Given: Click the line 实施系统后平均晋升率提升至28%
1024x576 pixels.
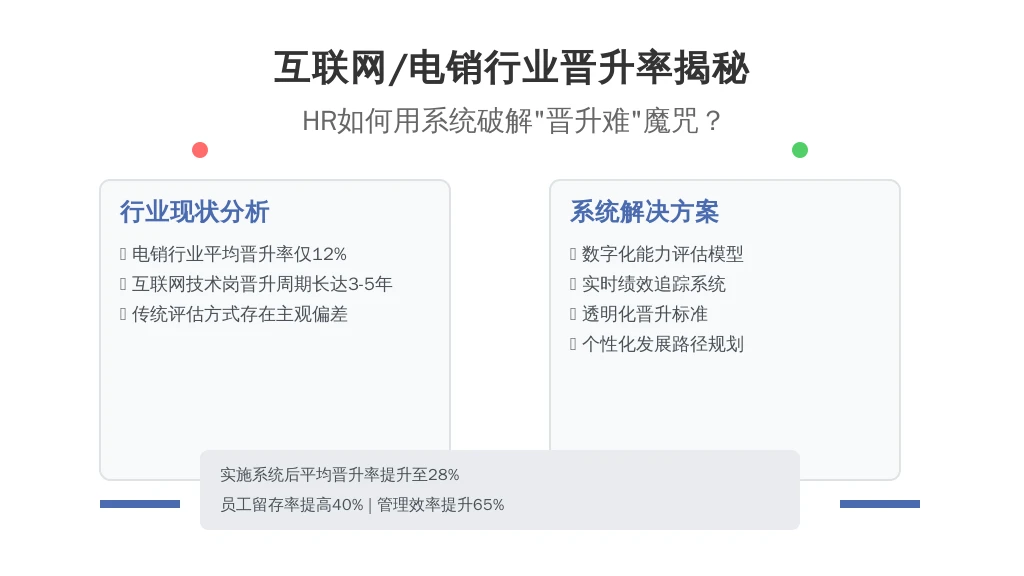Looking at the screenshot, I should pos(340,475).
